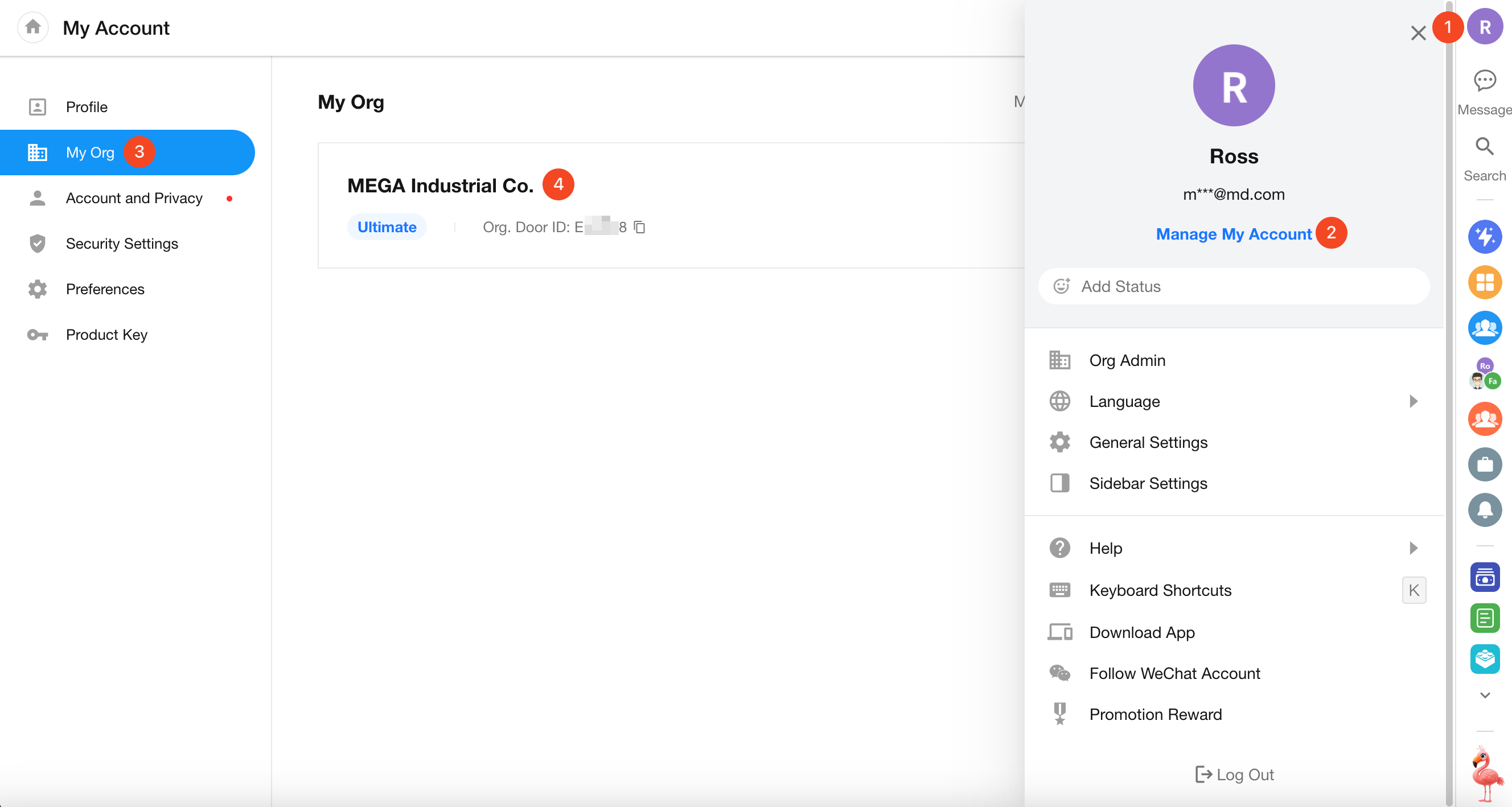Open the blue sparkle AI assistant icon
The width and height of the screenshot is (1512, 807).
click(1485, 237)
